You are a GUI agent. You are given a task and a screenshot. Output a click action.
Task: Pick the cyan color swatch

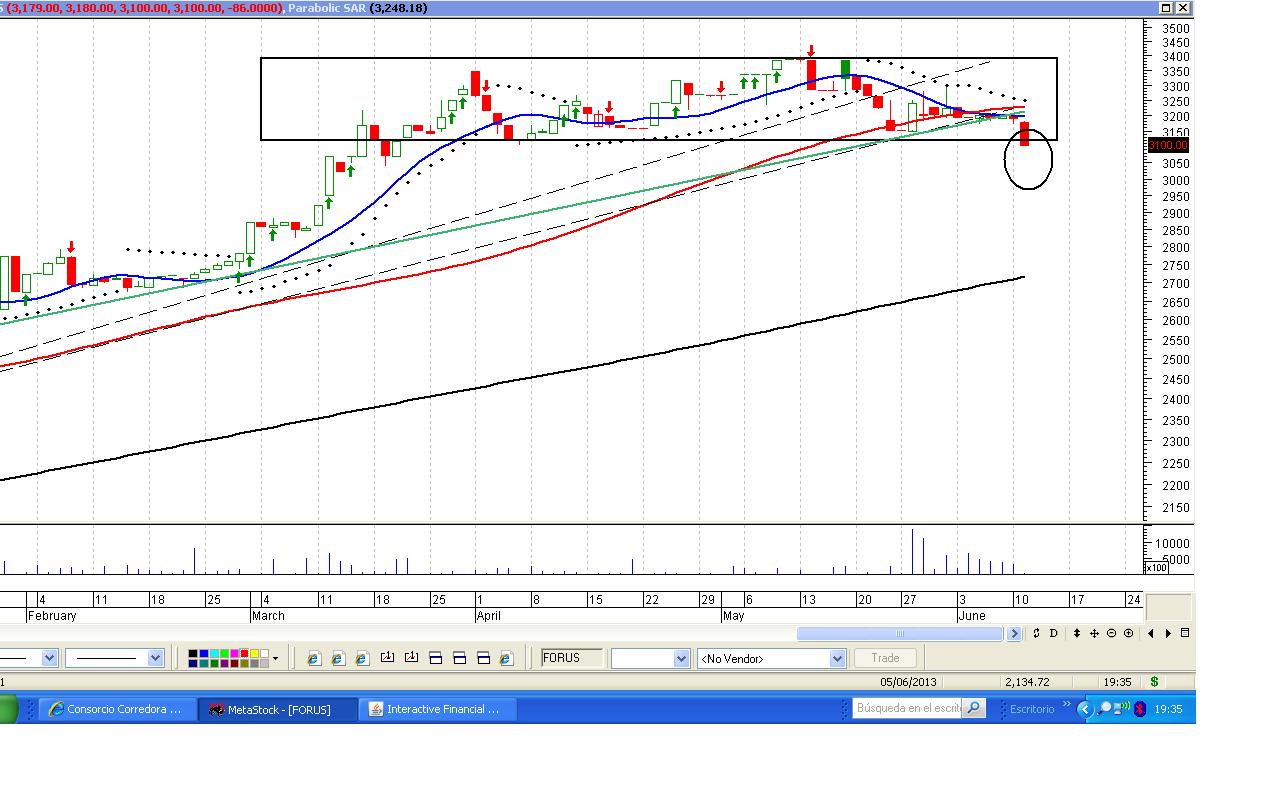click(x=213, y=654)
